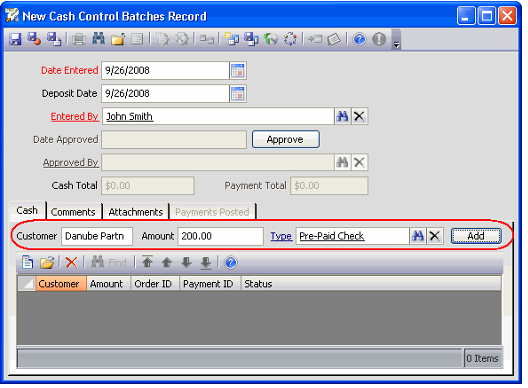Screen dimensions: 528x388
Task: Click the grayed linked boxes icon
Action: 207,39
